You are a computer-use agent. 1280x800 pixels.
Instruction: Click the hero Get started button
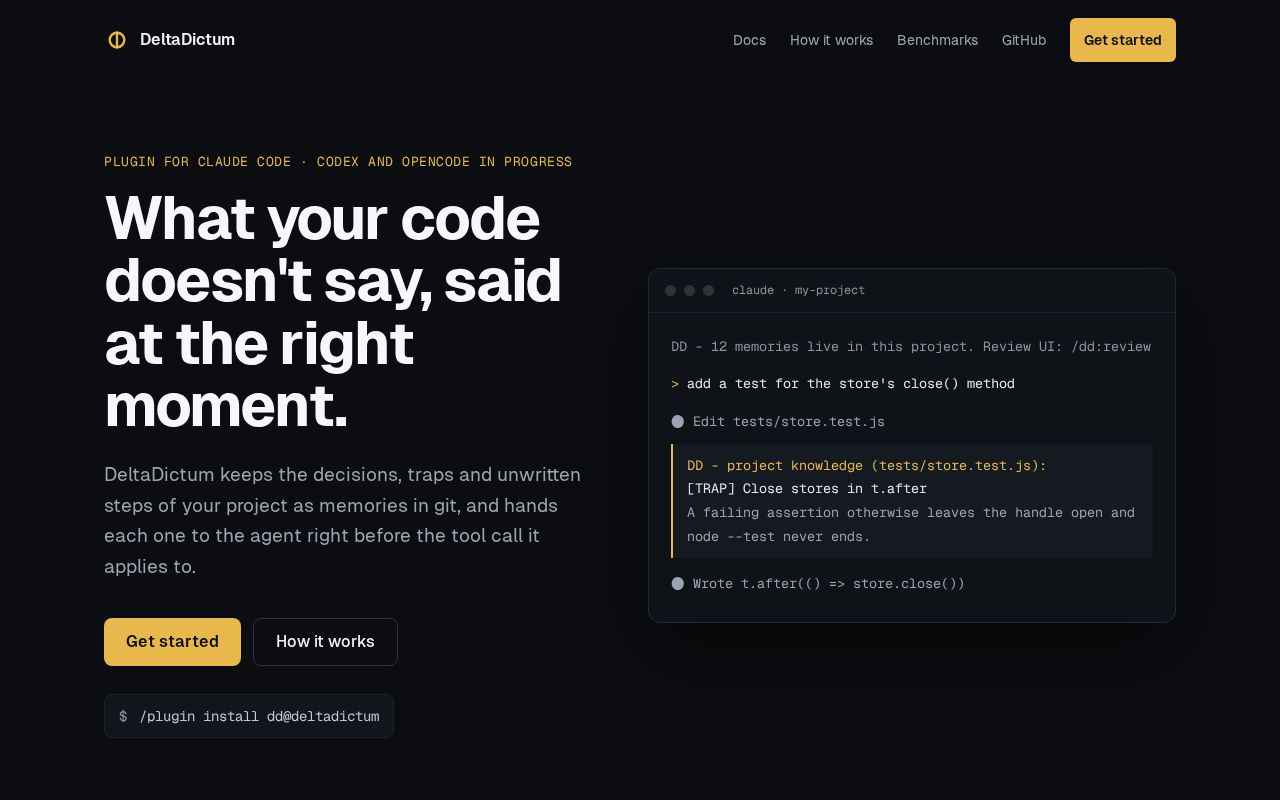(172, 642)
